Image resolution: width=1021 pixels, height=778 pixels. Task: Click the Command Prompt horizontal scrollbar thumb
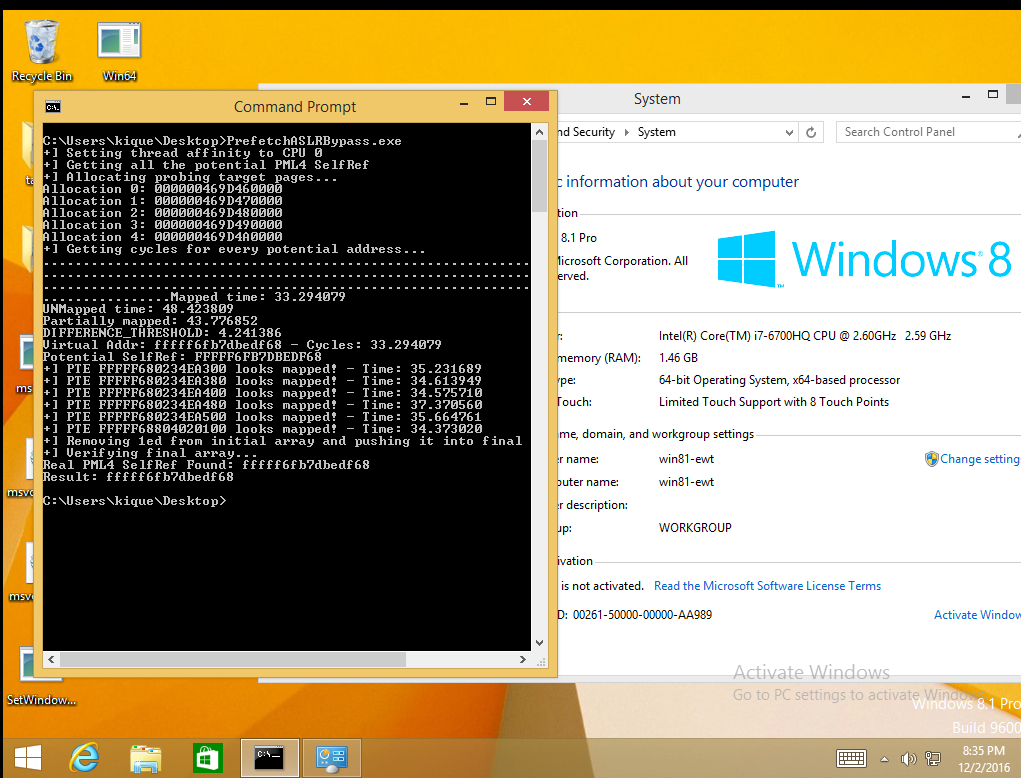coord(233,660)
